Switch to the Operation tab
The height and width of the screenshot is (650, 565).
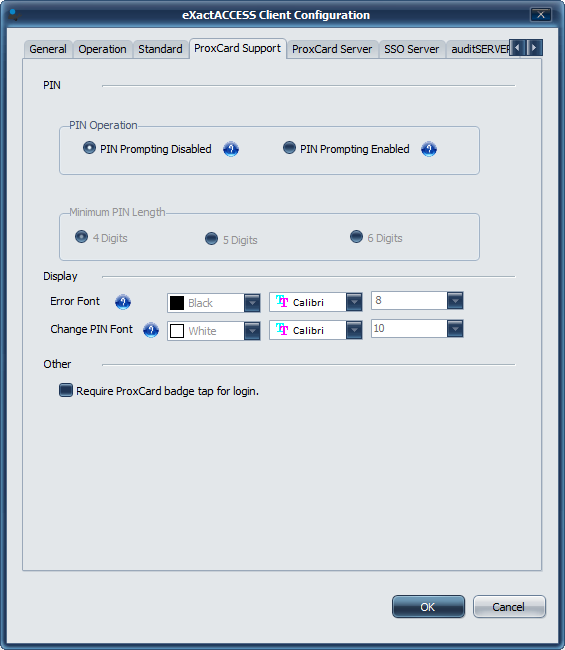[102, 49]
